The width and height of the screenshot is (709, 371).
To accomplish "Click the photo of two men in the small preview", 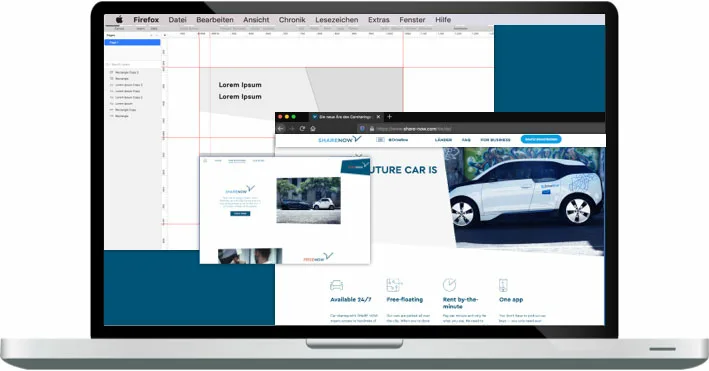I will tap(250, 256).
